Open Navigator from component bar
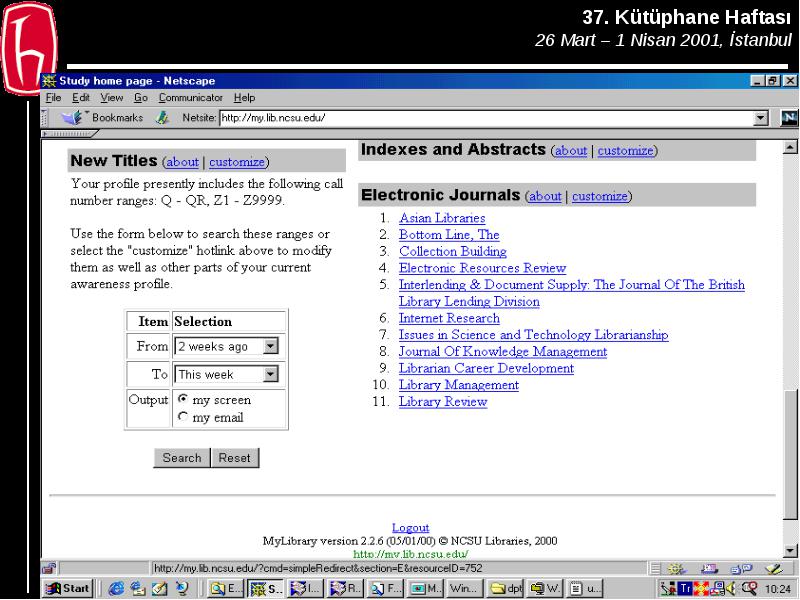800x600 pixels. (677, 568)
